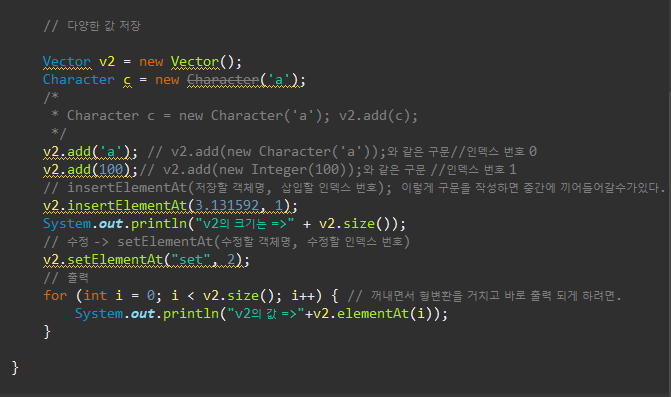Click the statement "v2.add(100);"
The height and width of the screenshot is (397, 671).
tap(90, 170)
